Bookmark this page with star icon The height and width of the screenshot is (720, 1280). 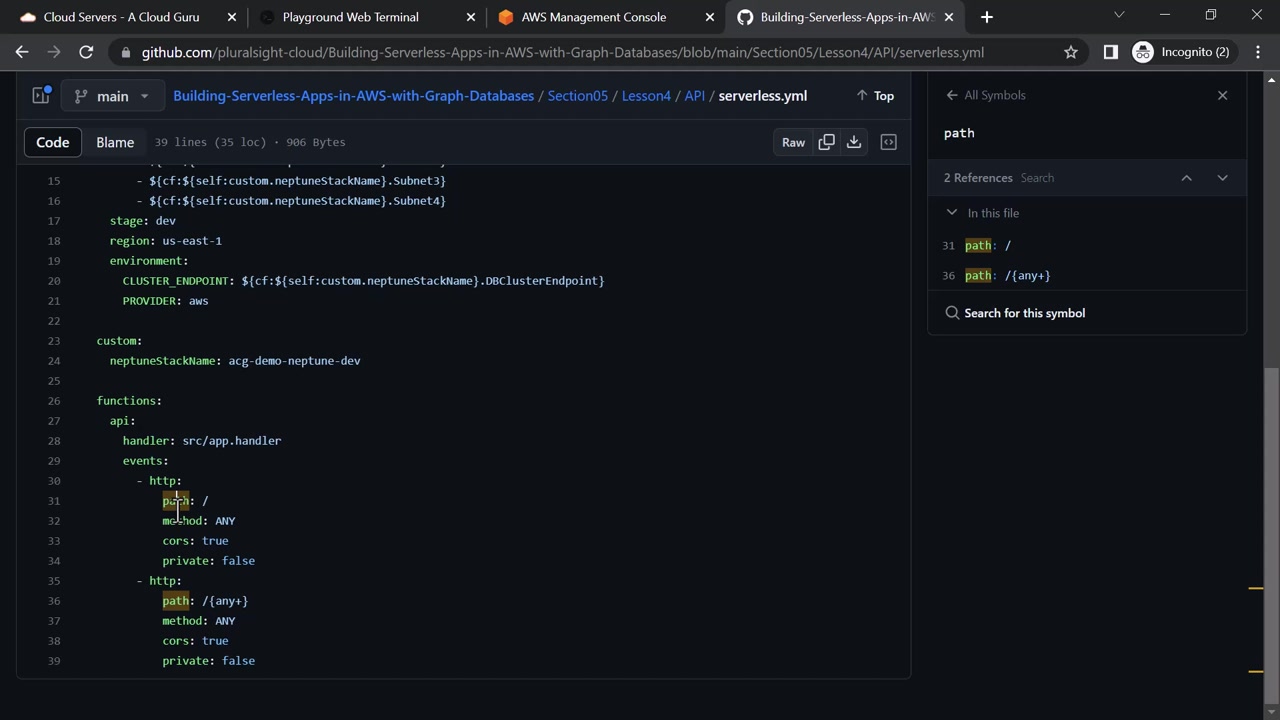(1071, 52)
